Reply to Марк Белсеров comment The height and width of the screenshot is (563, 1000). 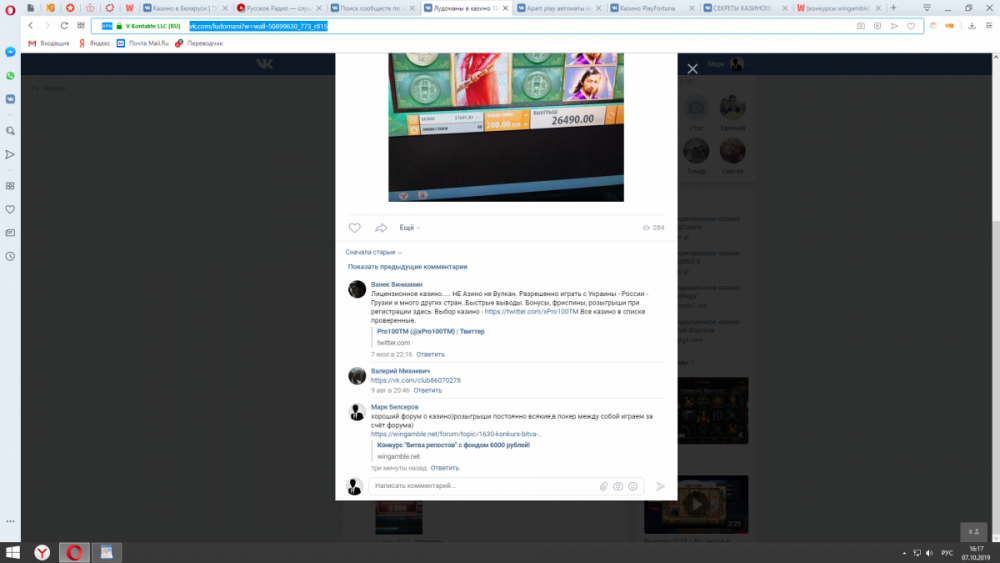click(445, 468)
